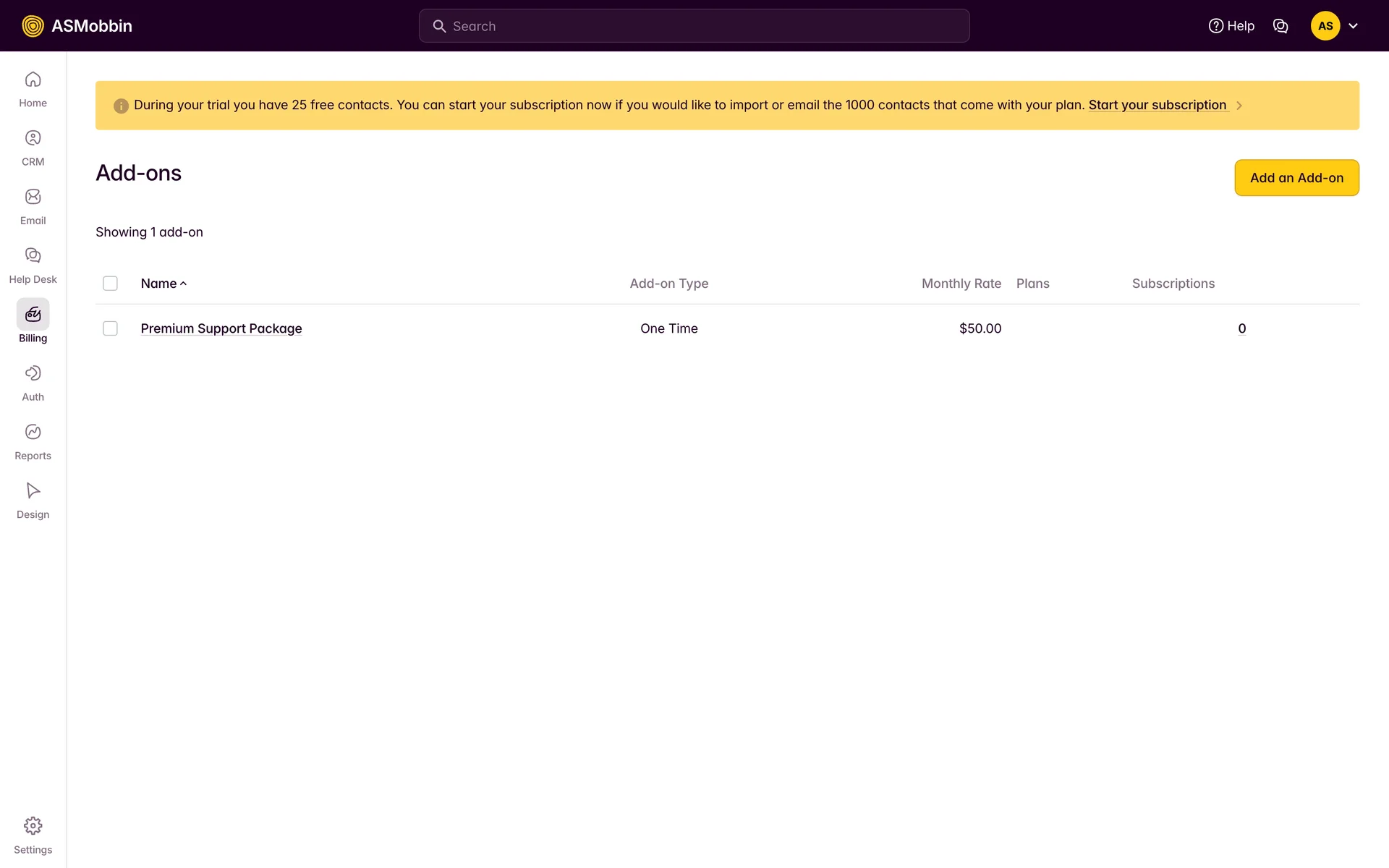Click into the Search field
This screenshot has height=868, width=1389.
(x=694, y=26)
